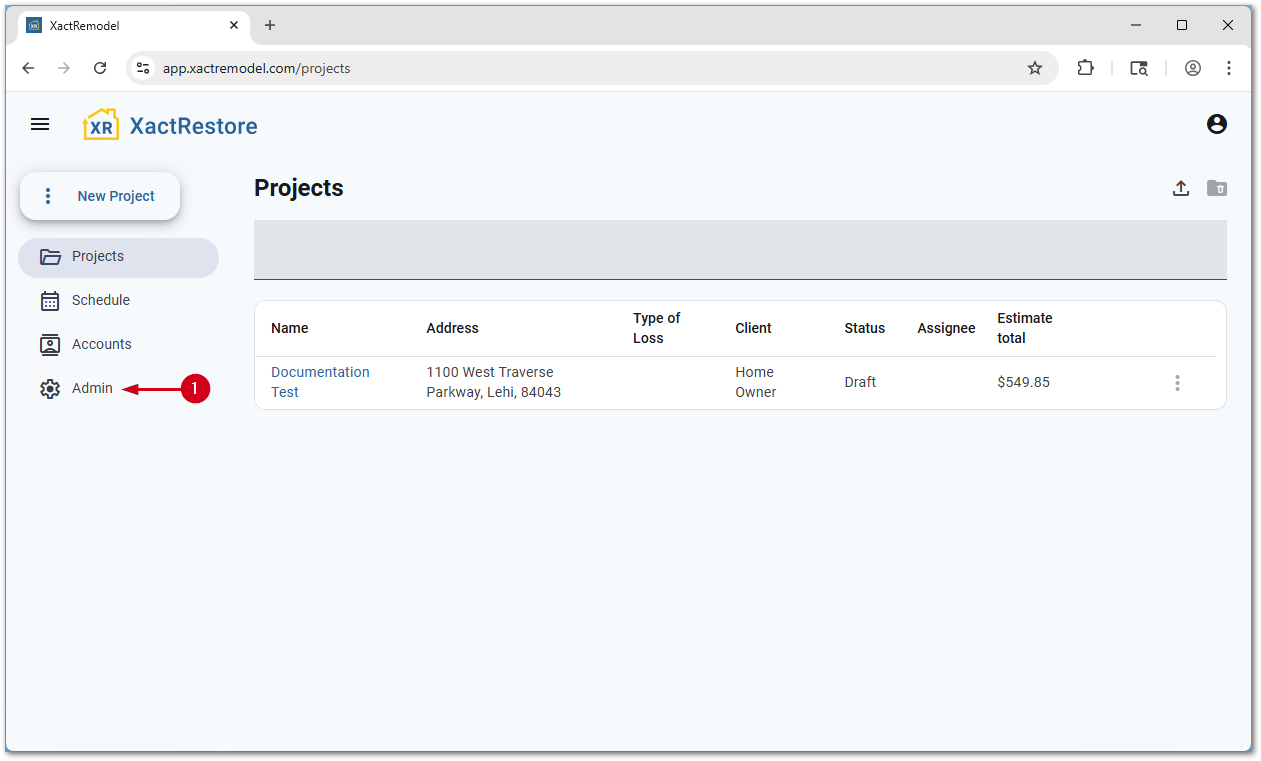Open a new browser tab
This screenshot has height=761, width=1261.
pos(270,25)
